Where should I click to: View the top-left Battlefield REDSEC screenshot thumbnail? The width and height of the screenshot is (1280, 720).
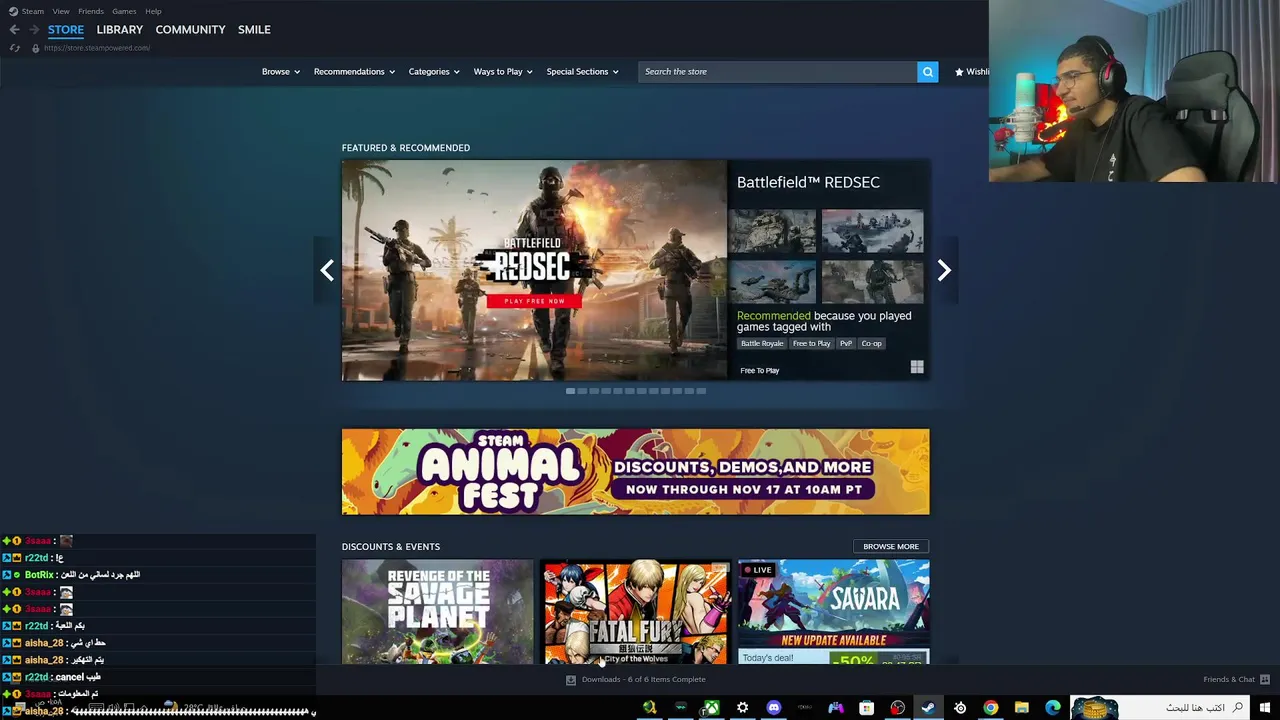coord(772,232)
